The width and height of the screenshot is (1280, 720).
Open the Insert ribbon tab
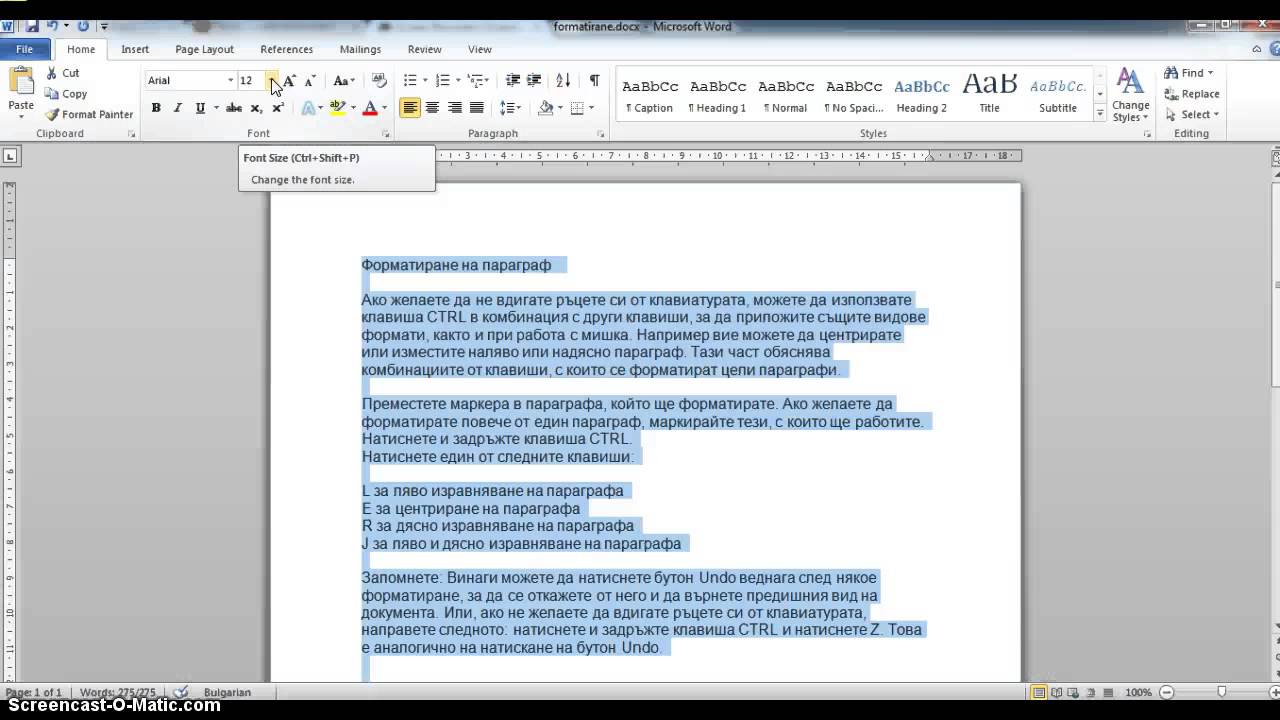(x=135, y=49)
